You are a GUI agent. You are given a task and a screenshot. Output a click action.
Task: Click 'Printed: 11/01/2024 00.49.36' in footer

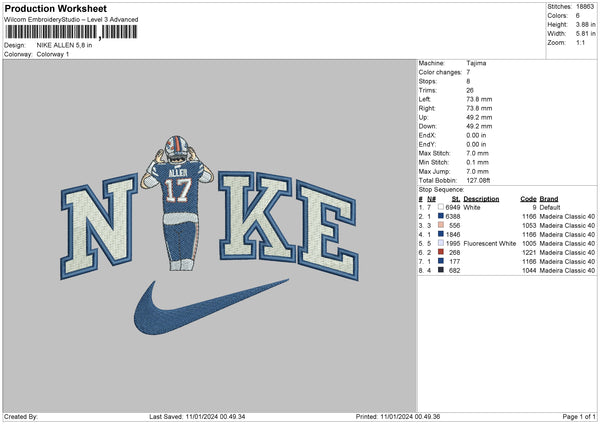pos(398,417)
